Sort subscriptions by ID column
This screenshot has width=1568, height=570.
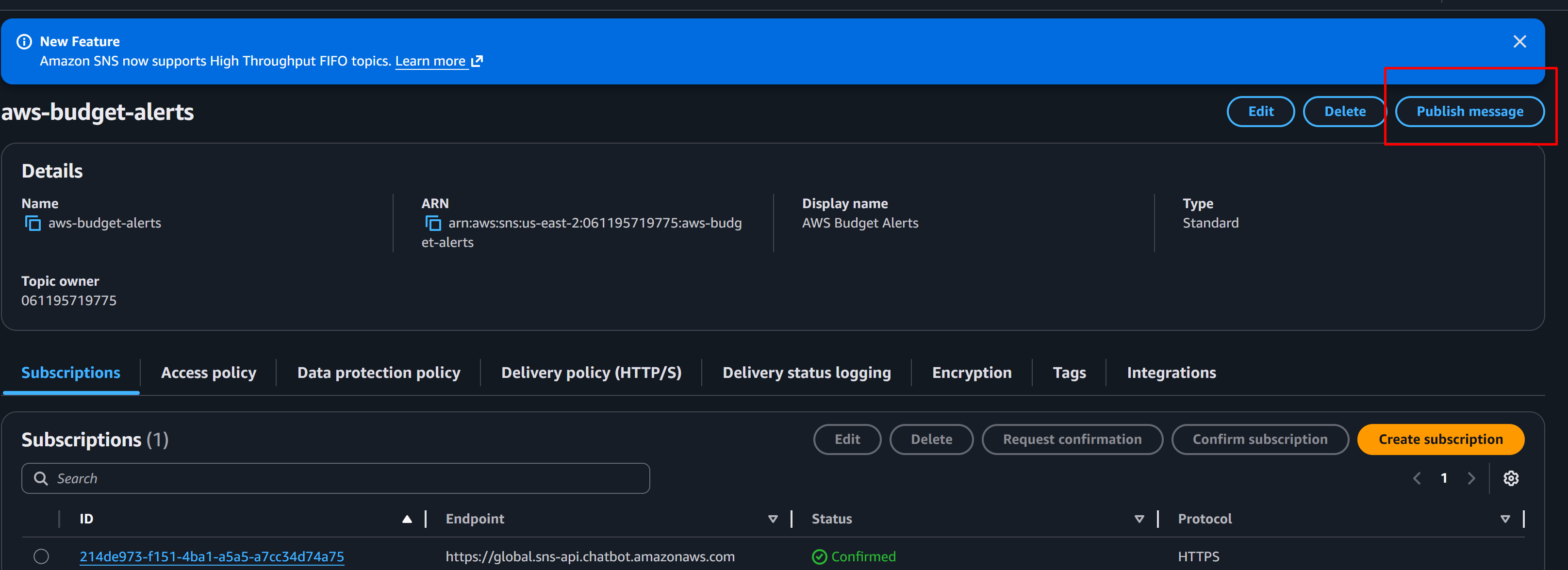point(407,519)
